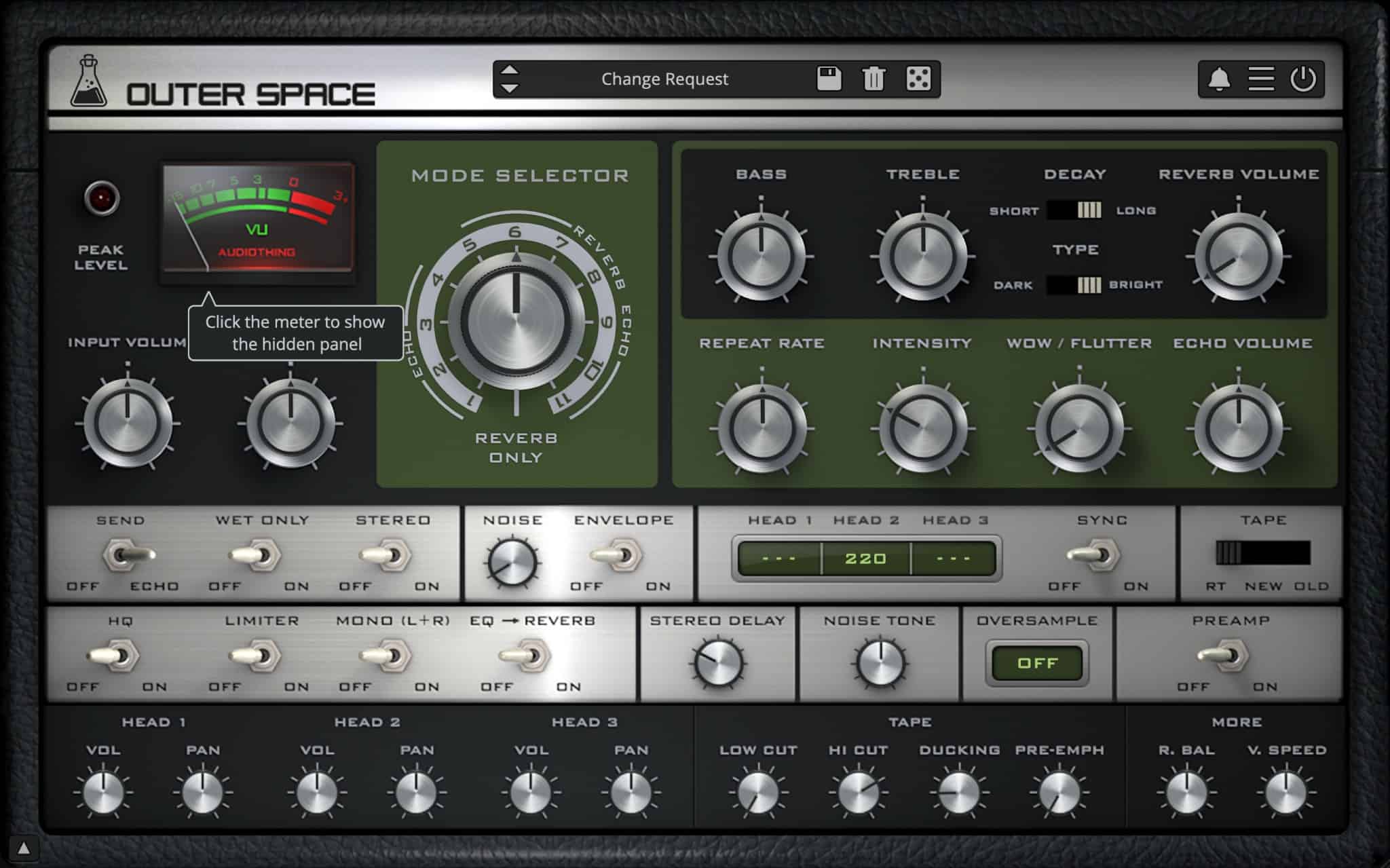Viewport: 1390px width, 868px height.
Task: Open the Change Request preset list
Action: tap(664, 79)
